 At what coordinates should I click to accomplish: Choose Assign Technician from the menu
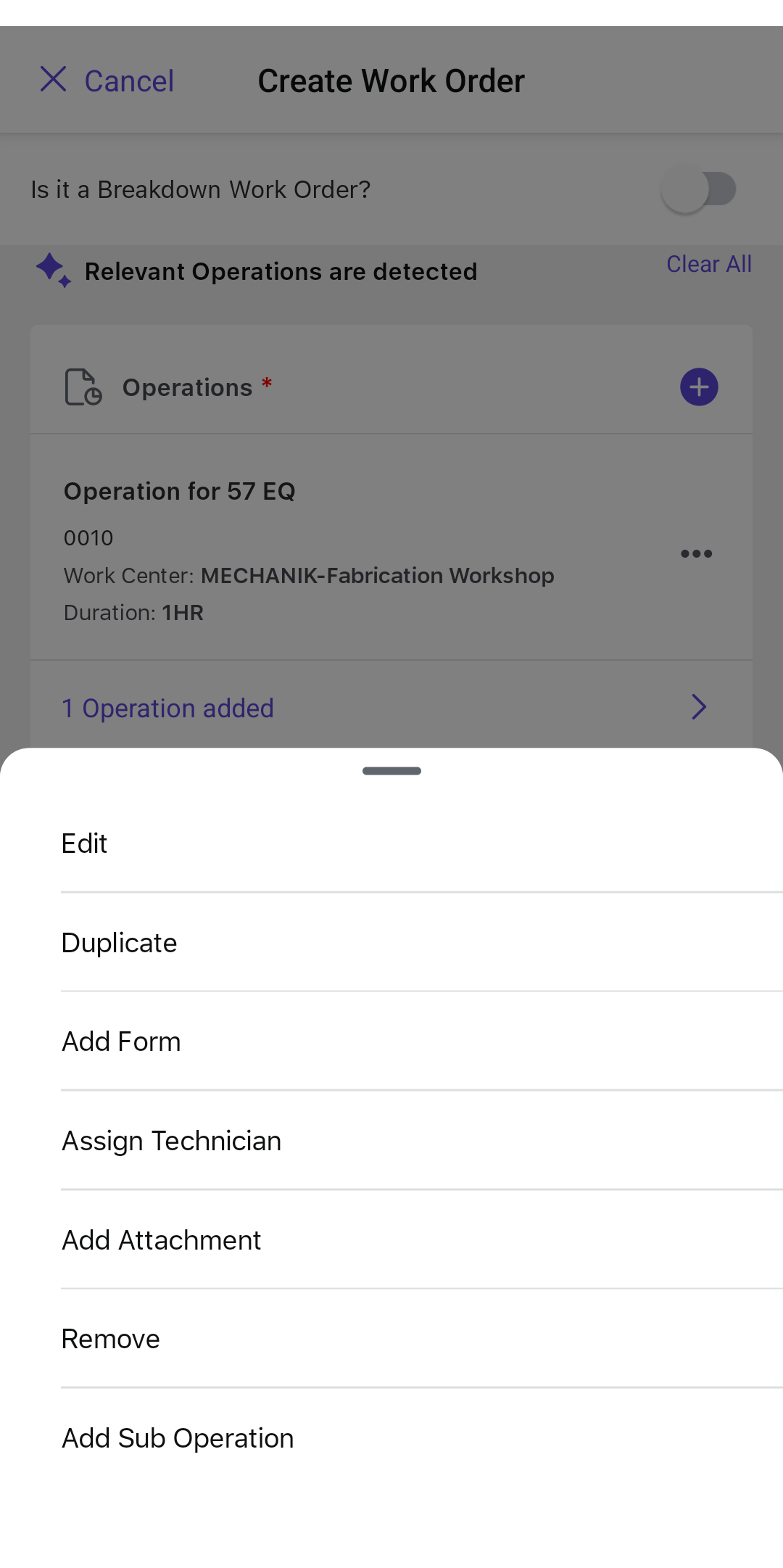pos(172,1142)
